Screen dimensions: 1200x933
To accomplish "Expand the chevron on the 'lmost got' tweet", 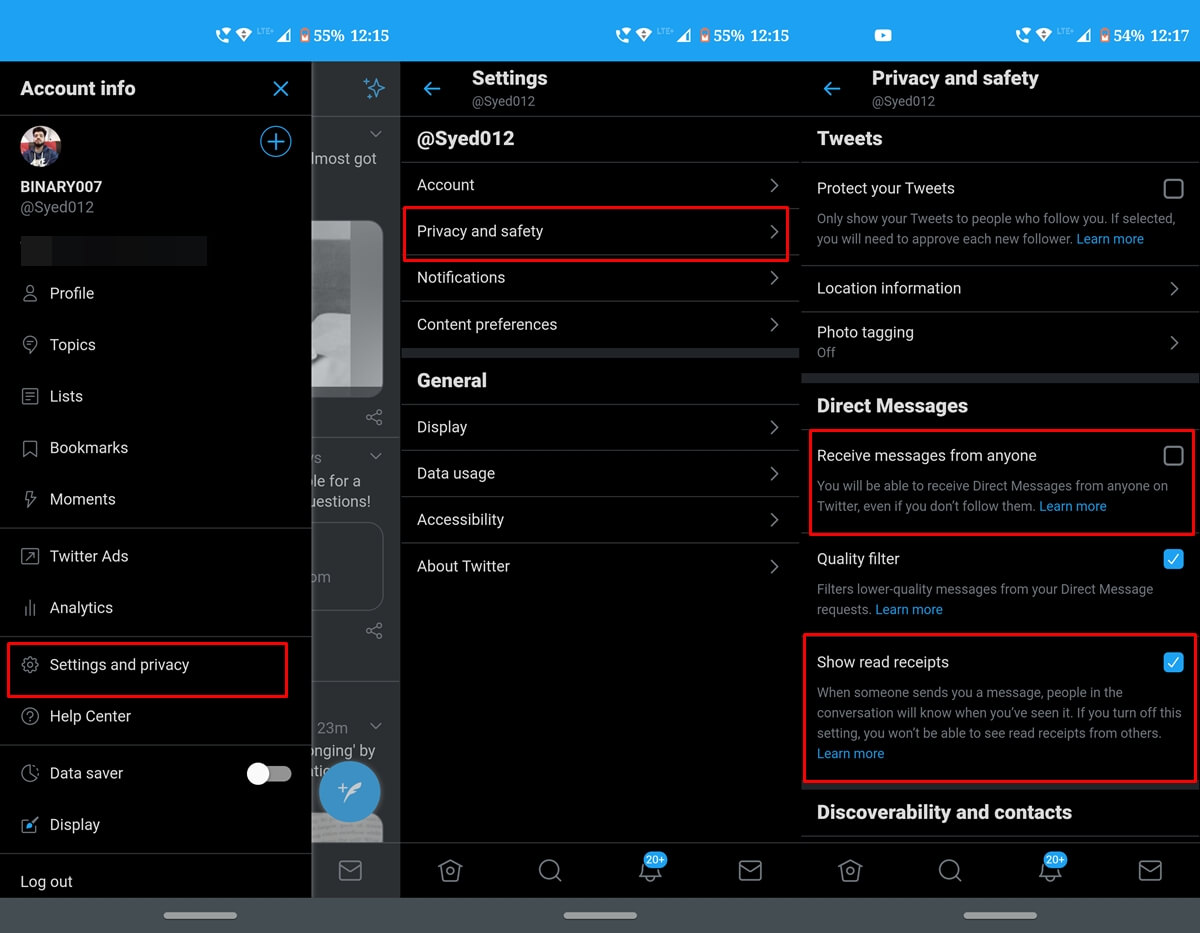I will click(376, 134).
